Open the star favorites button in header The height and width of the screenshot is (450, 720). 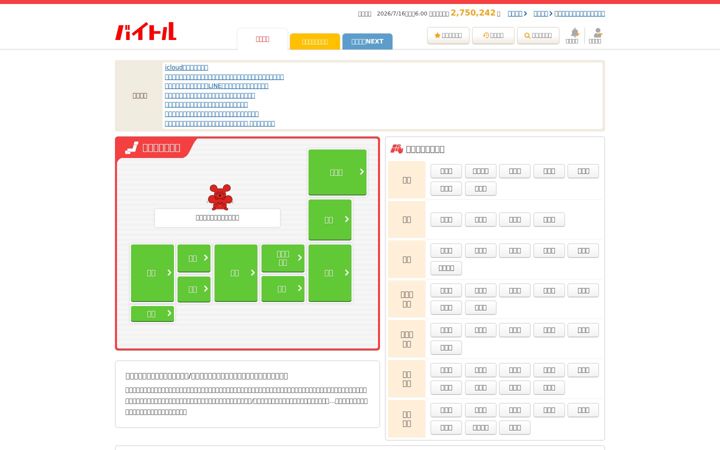[448, 35]
